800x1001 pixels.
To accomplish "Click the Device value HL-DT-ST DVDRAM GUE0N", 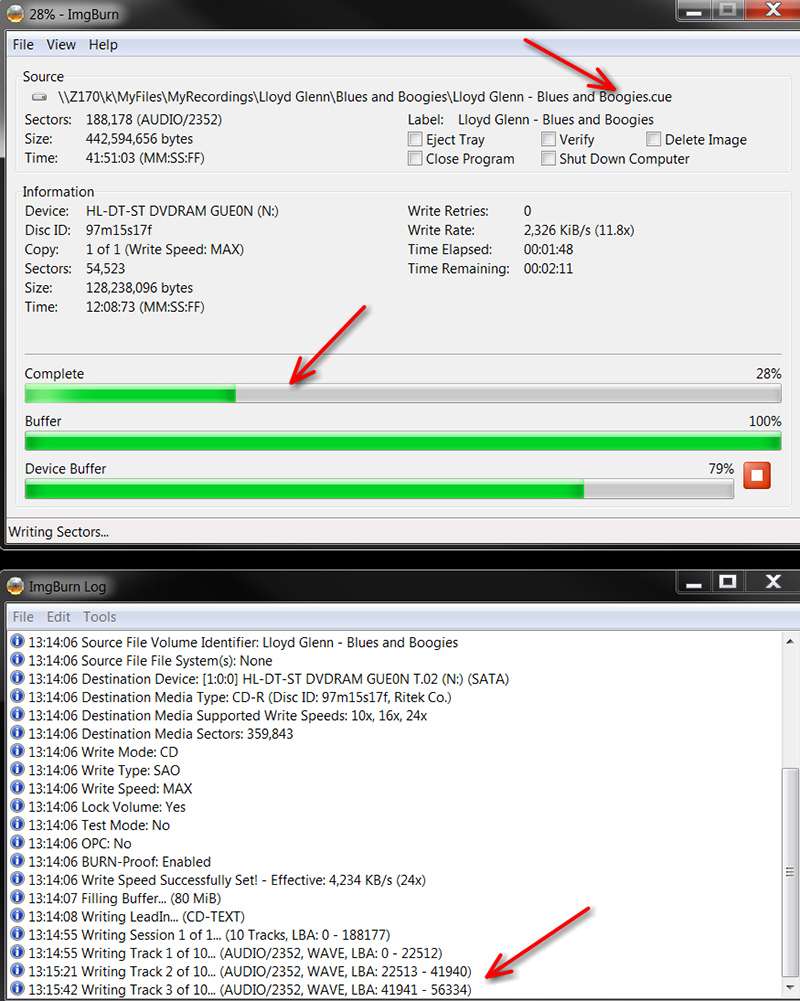I will point(182,211).
